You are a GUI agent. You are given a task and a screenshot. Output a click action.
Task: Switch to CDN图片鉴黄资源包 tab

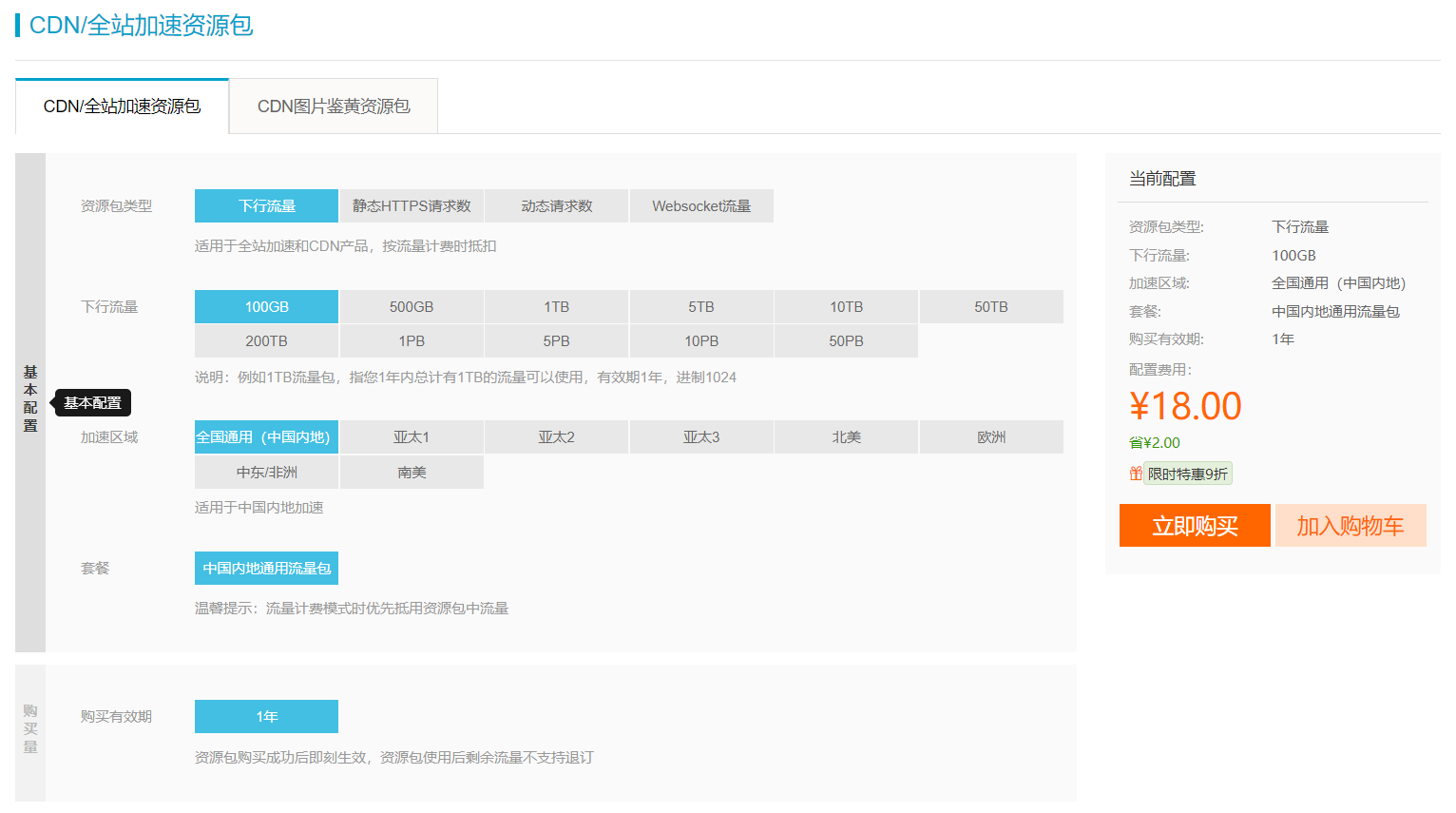click(x=334, y=106)
